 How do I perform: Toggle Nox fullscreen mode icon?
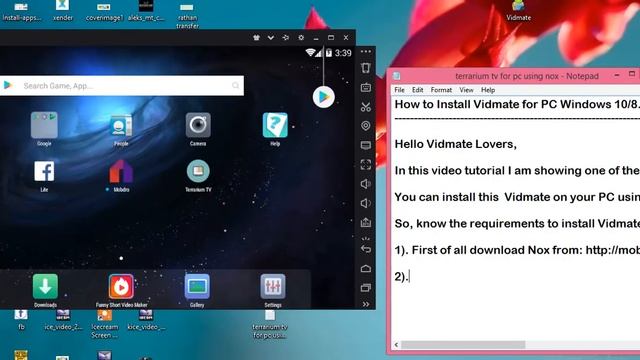tap(366, 164)
